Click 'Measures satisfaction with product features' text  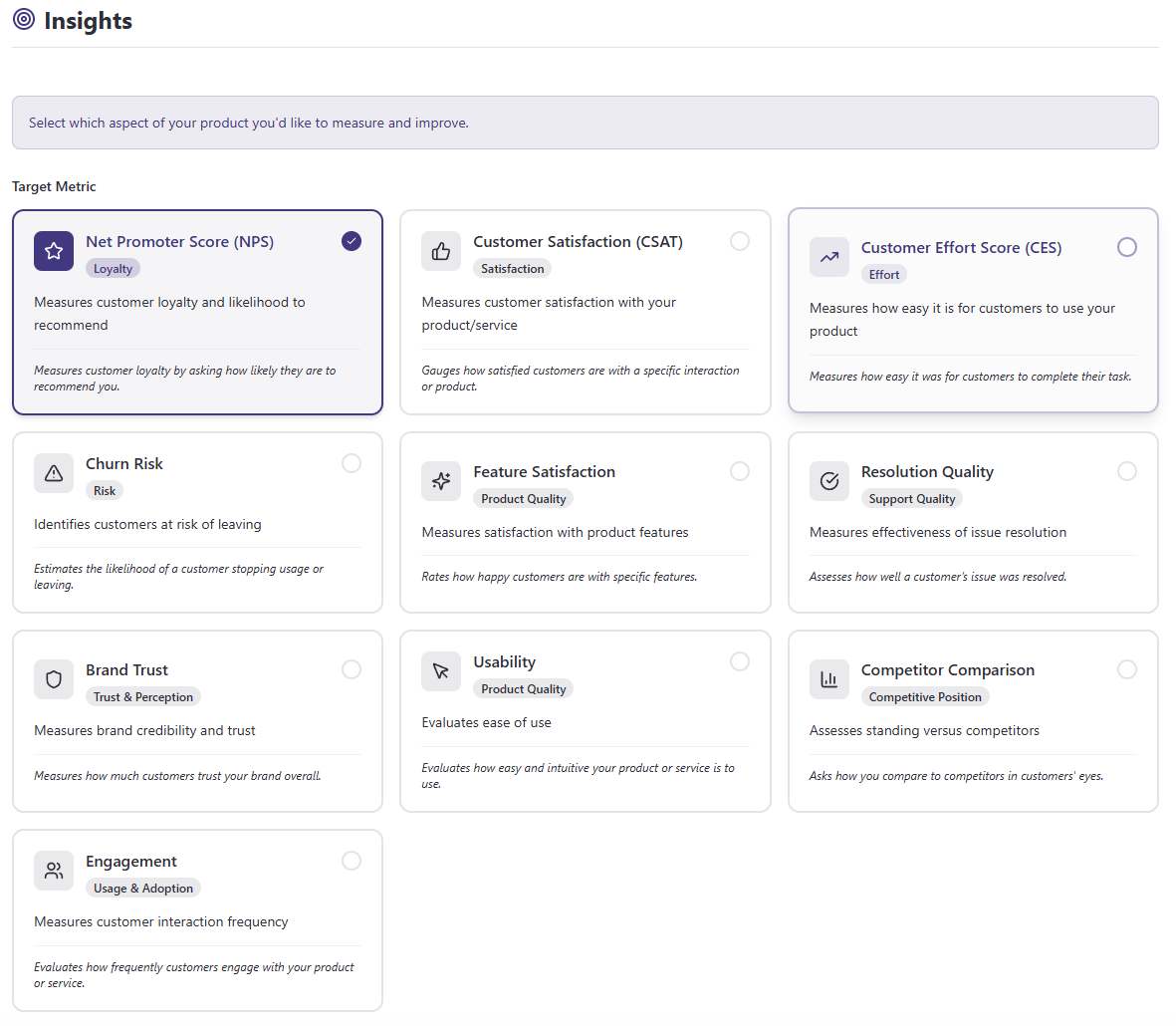(555, 532)
